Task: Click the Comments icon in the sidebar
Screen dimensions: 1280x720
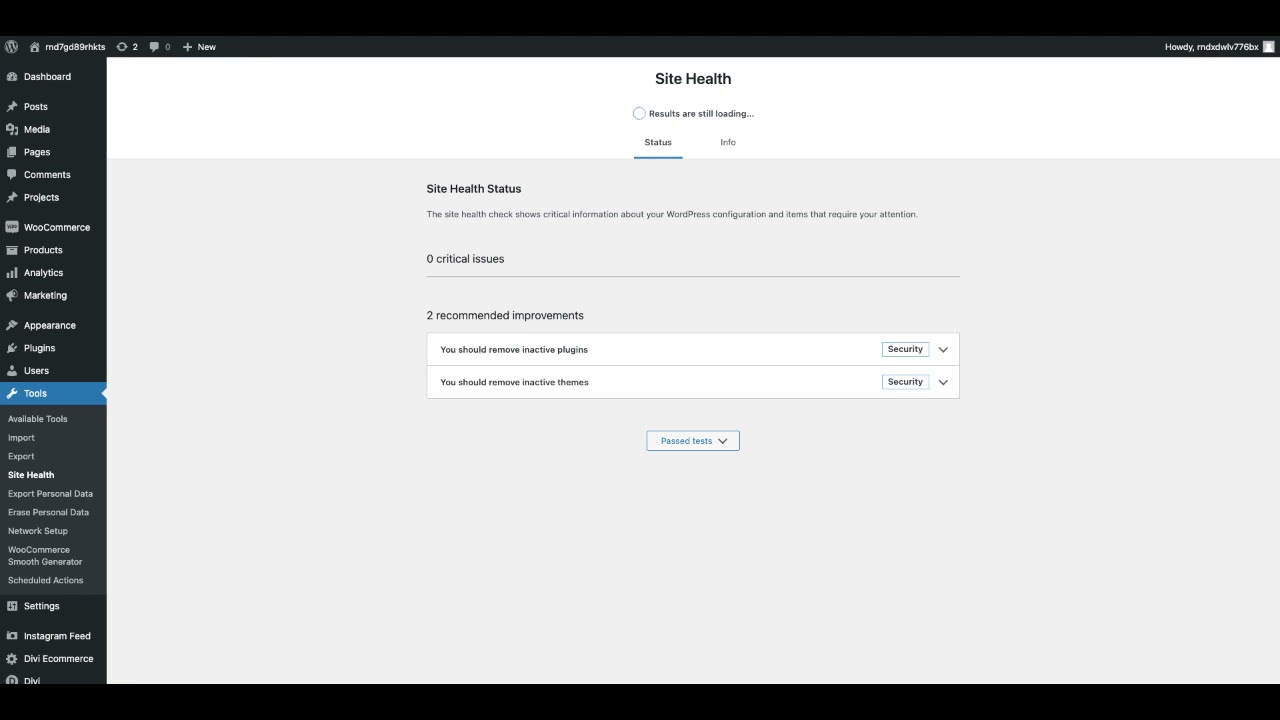Action: click(12, 175)
